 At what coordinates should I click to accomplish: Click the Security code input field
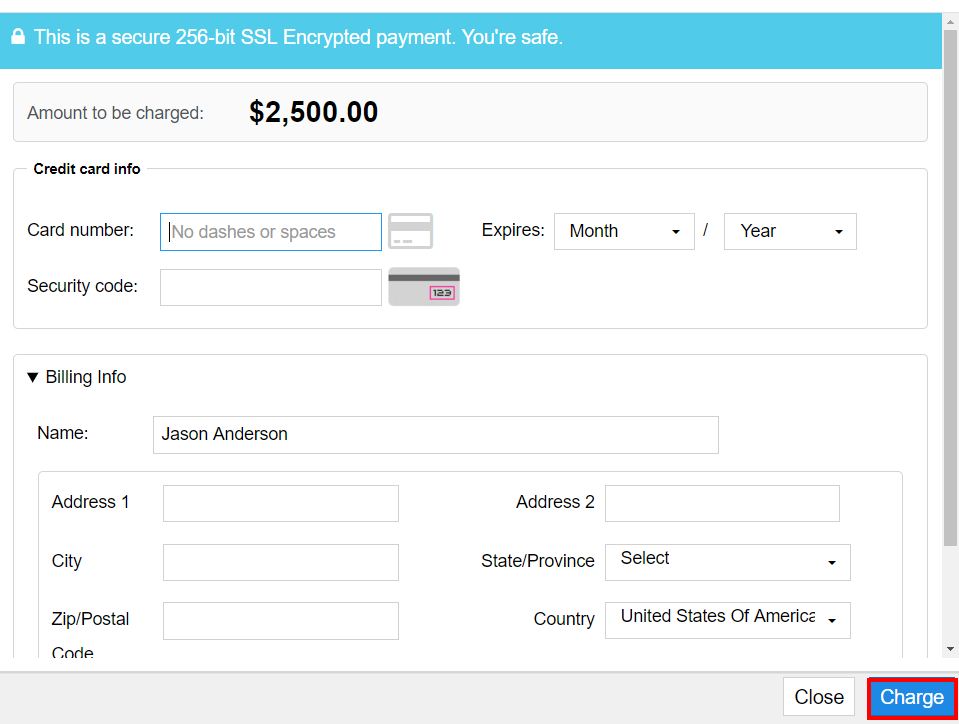(x=270, y=287)
